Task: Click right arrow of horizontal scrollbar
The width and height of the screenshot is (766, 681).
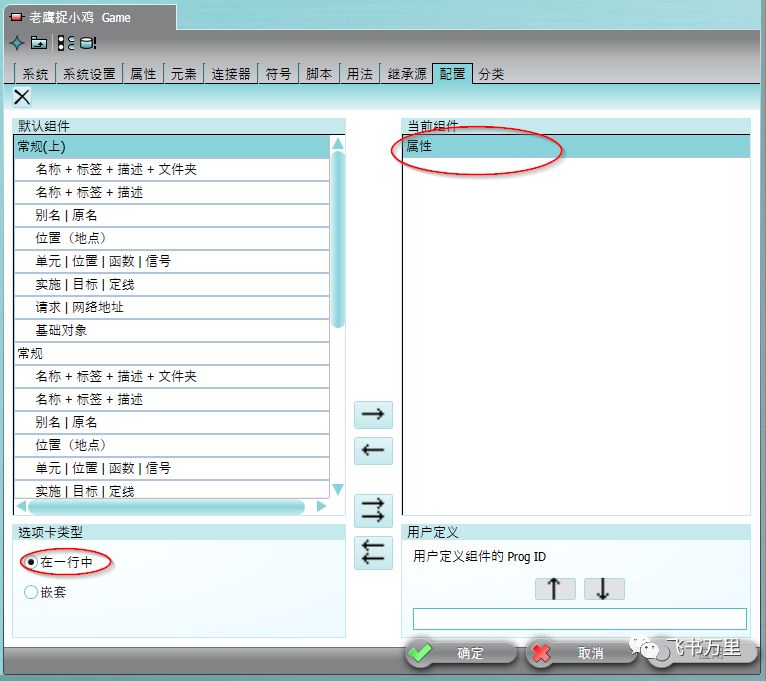Action: (321, 507)
